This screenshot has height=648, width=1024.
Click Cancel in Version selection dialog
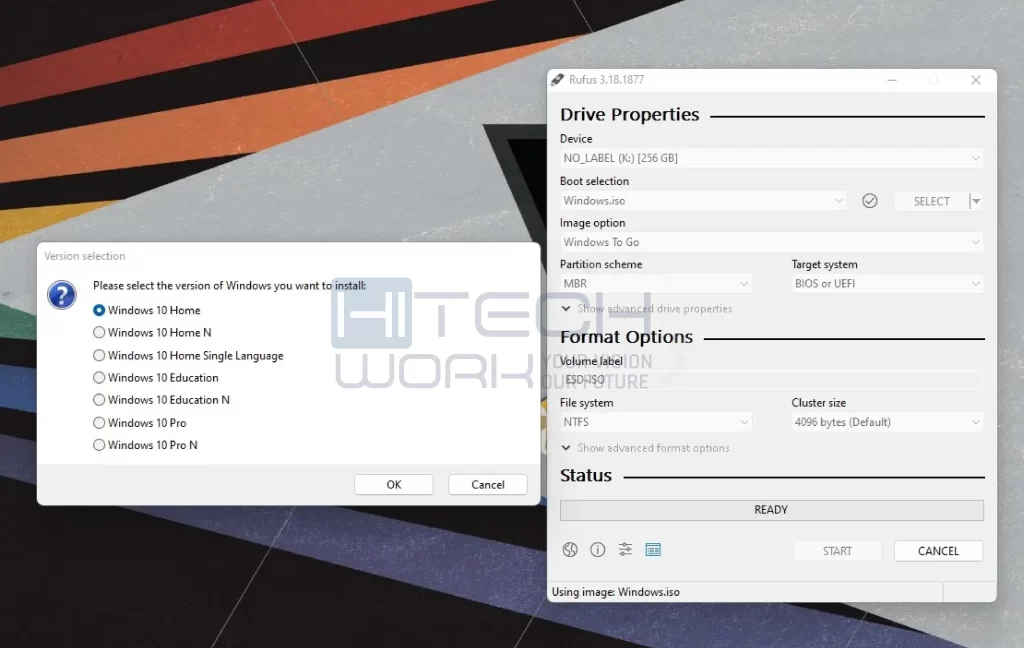coord(488,485)
